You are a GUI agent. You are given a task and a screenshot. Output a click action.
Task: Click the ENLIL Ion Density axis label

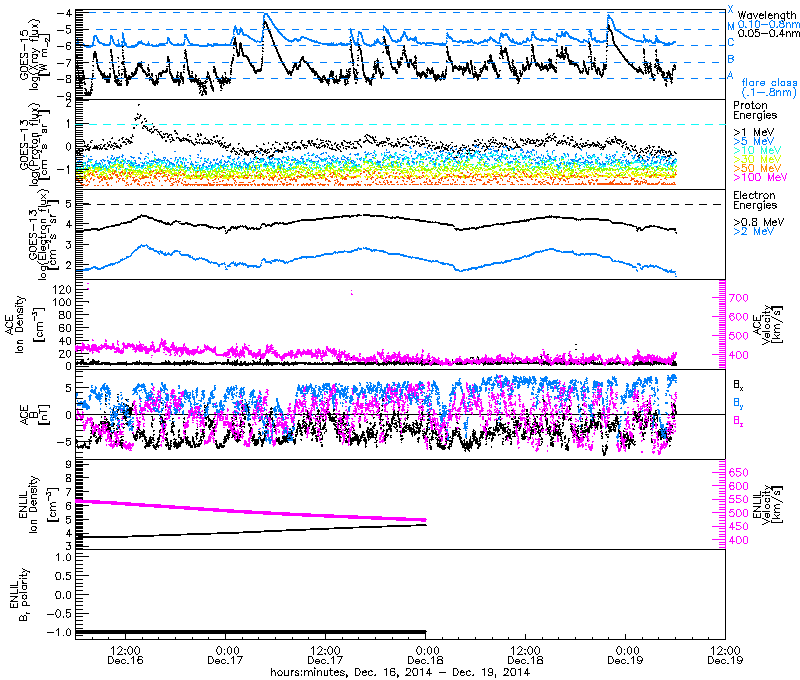pyautogui.click(x=38, y=505)
